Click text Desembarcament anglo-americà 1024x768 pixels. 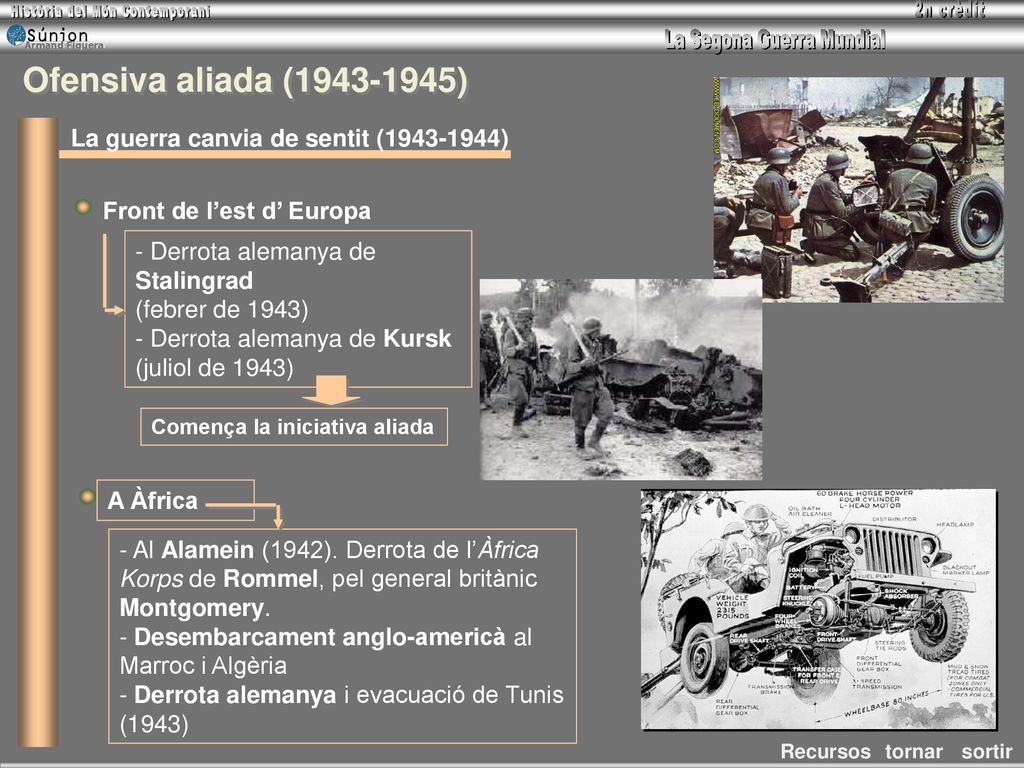(x=319, y=637)
